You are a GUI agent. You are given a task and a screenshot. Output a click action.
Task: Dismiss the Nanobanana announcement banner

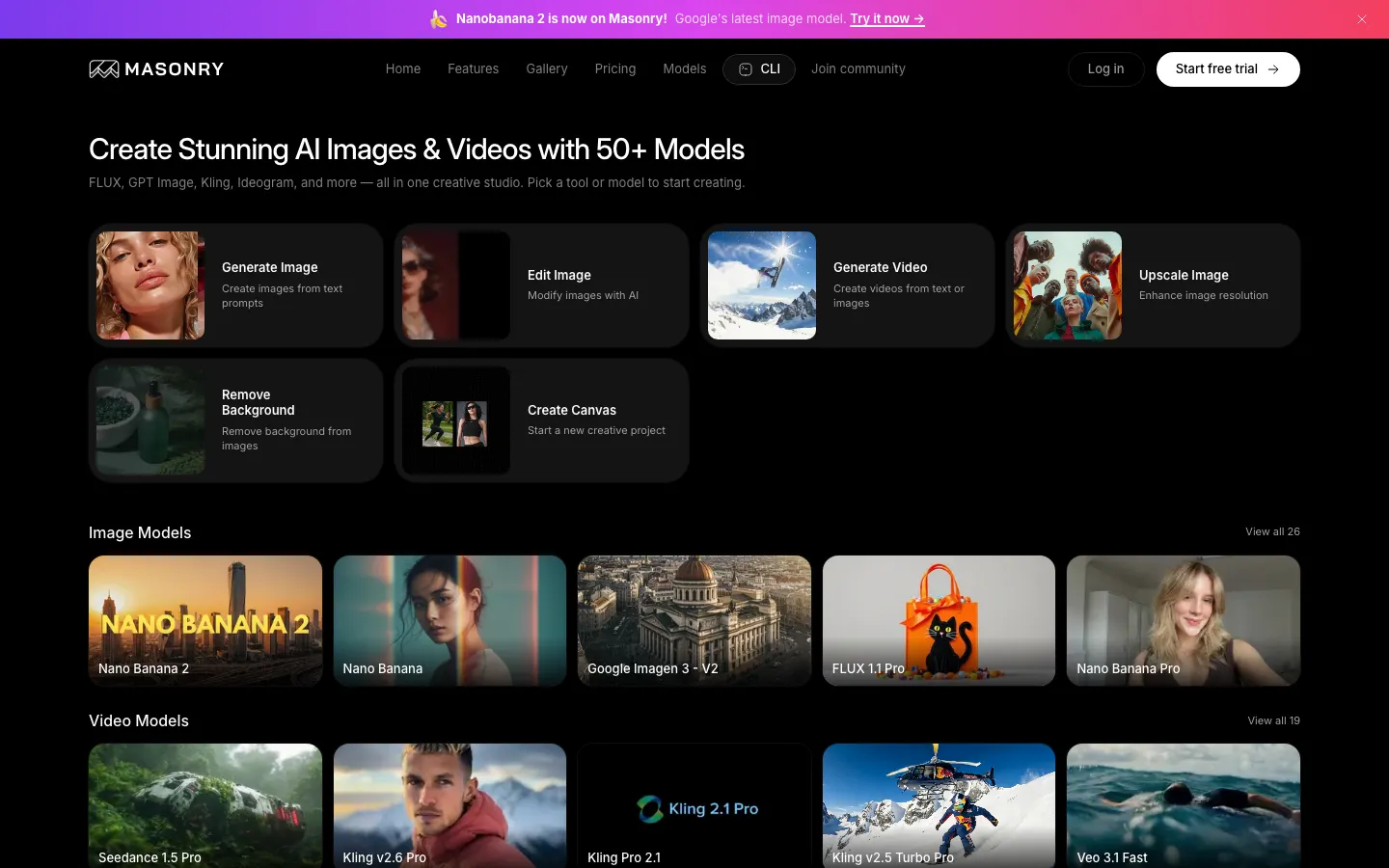click(x=1361, y=19)
